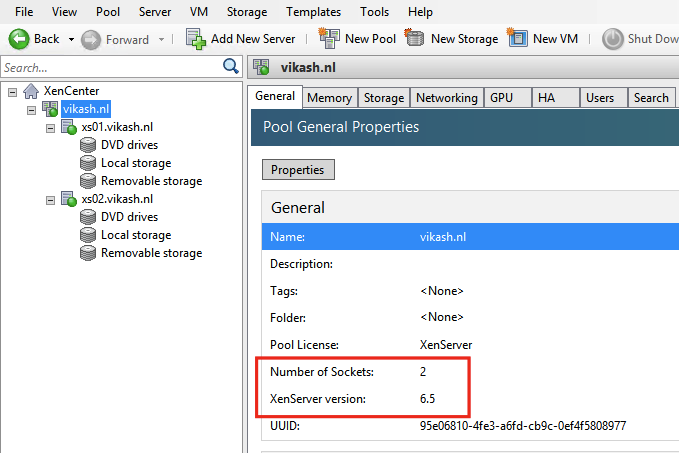This screenshot has width=679, height=453.
Task: Open the Server menu
Action: [155, 12]
